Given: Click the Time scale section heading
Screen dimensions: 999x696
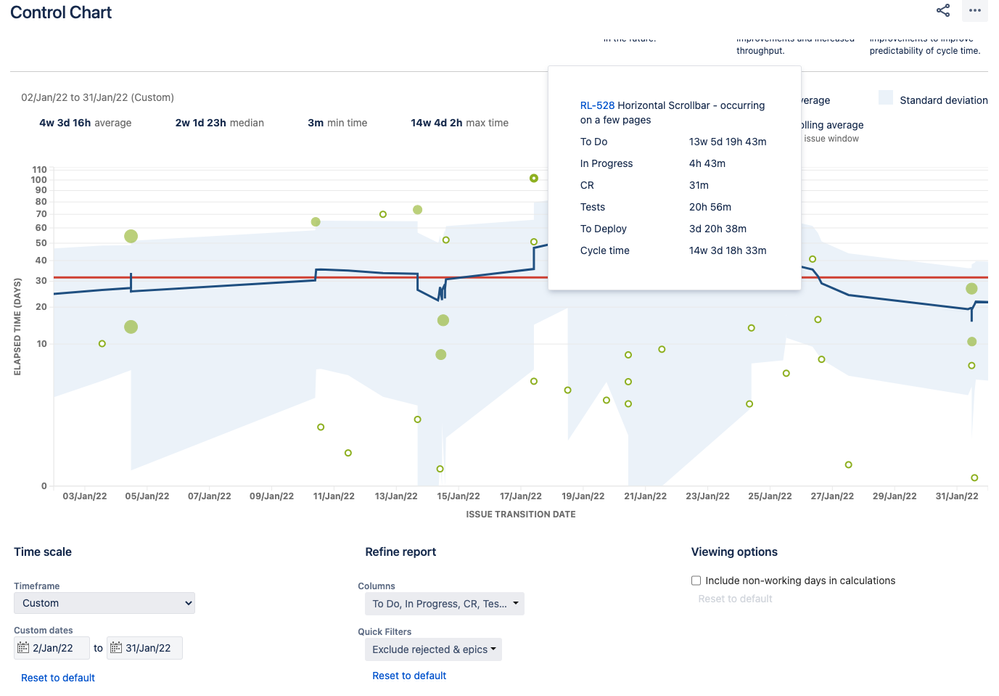Looking at the screenshot, I should (43, 552).
